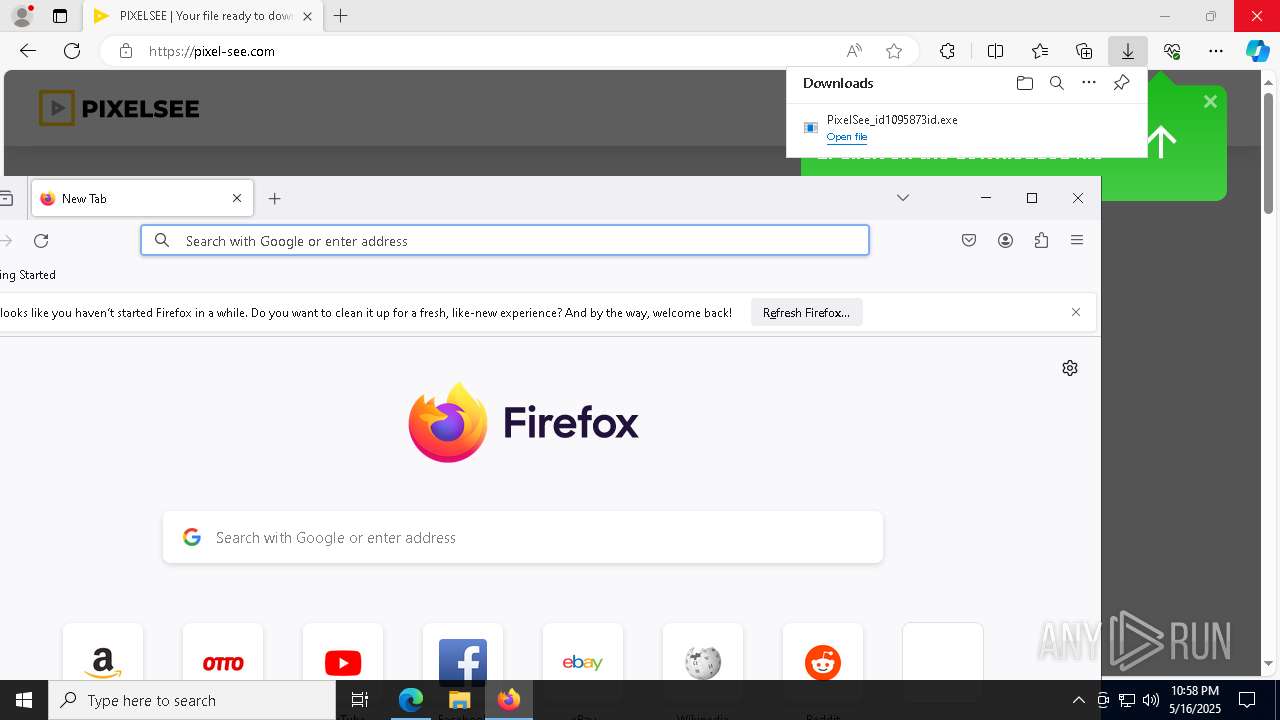Screen dimensions: 1280x720
Task: Open Edge Collections icon
Action: (x=1084, y=51)
